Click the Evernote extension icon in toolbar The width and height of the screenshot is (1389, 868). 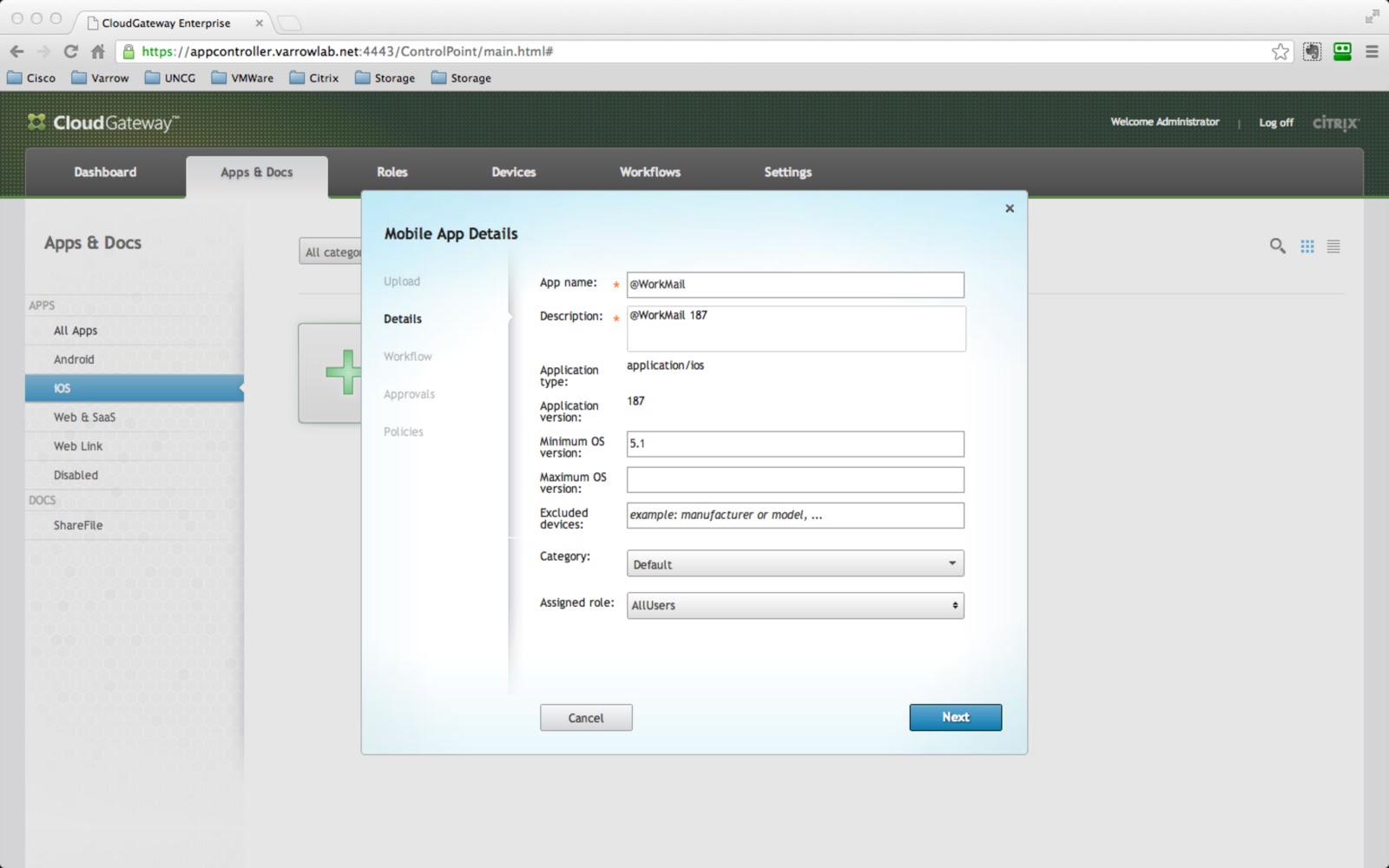point(1312,52)
